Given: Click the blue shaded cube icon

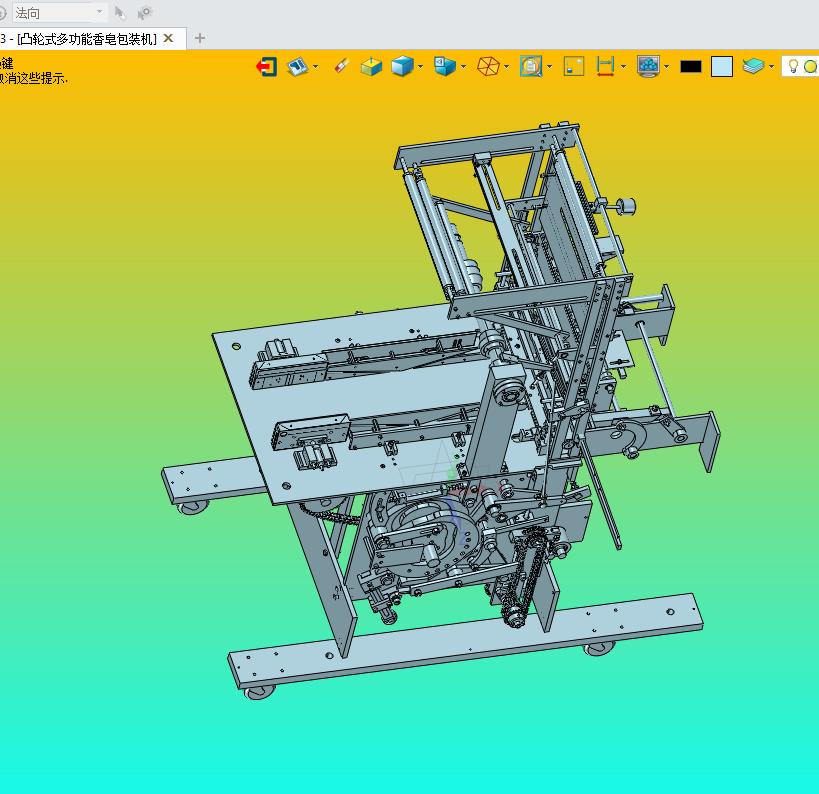Looking at the screenshot, I should 402,67.
